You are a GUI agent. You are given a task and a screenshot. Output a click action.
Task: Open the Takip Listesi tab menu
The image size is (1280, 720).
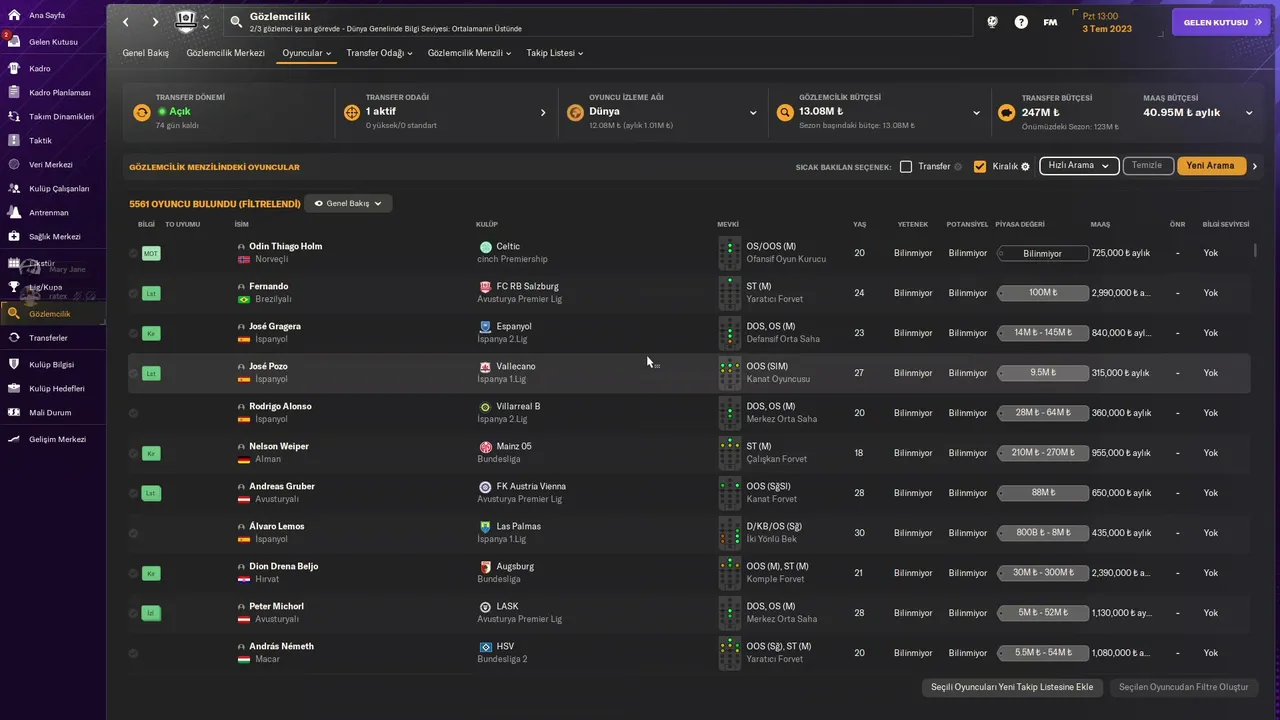(554, 53)
